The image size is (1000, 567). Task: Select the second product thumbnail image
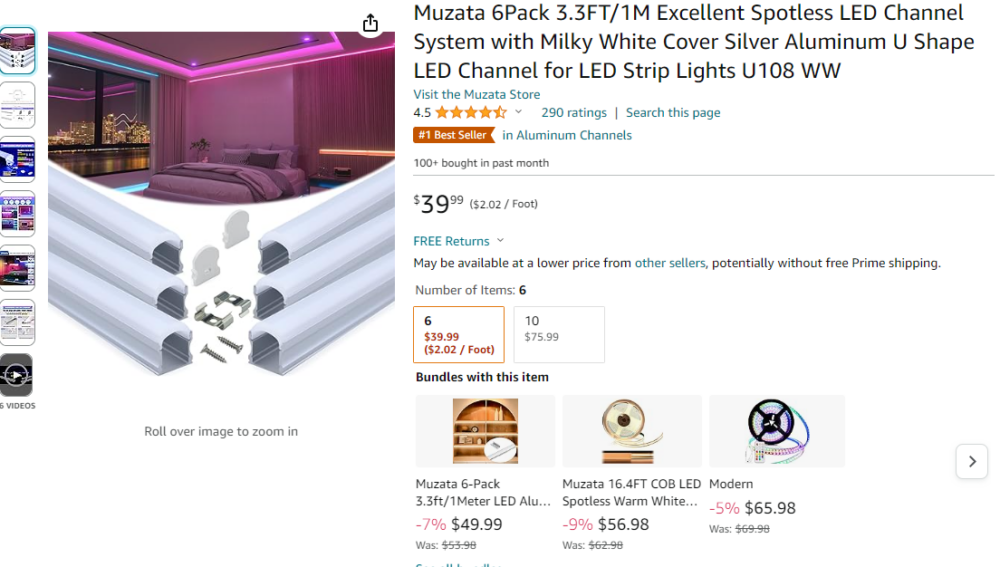coord(17,105)
